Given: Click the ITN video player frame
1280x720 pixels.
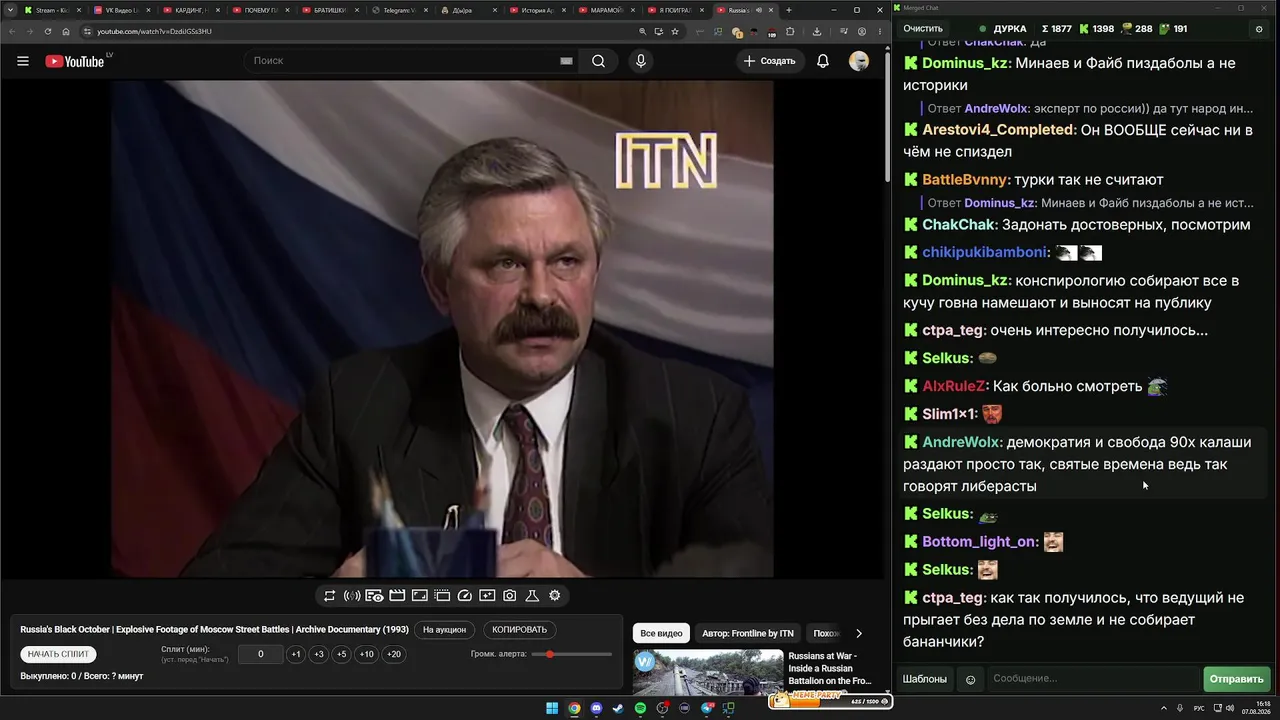Looking at the screenshot, I should [442, 328].
